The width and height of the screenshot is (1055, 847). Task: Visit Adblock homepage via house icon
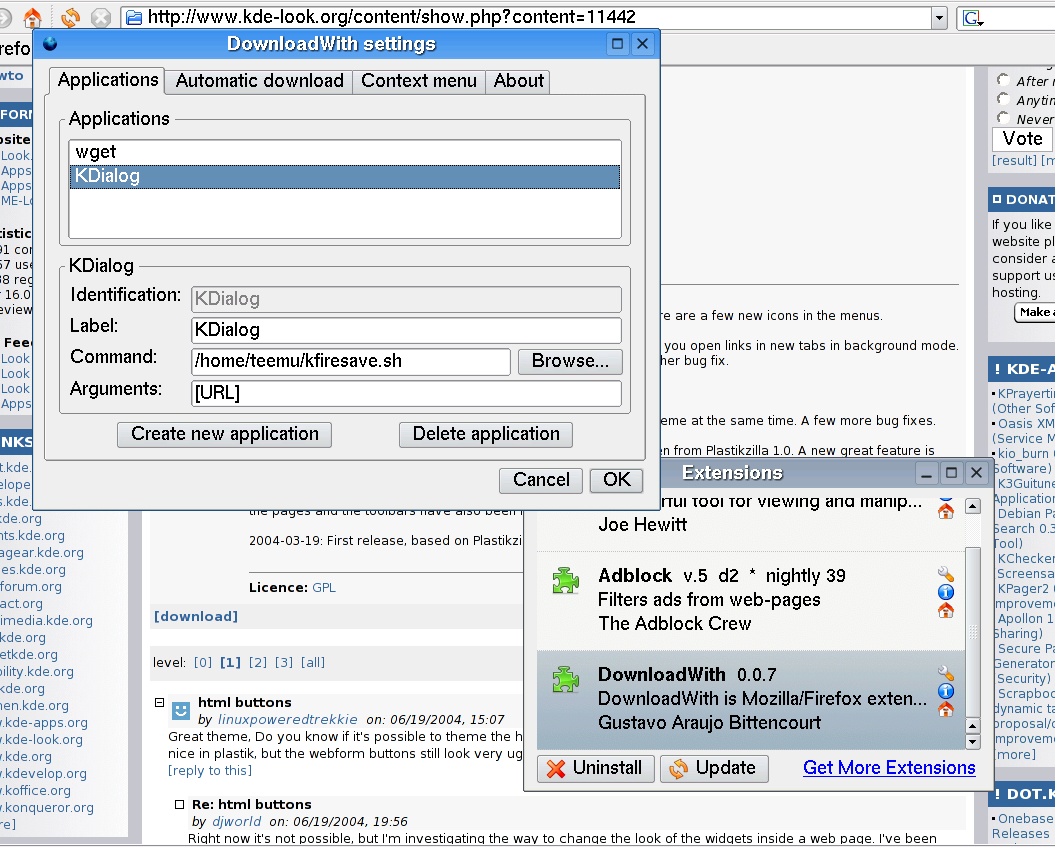pyautogui.click(x=945, y=610)
